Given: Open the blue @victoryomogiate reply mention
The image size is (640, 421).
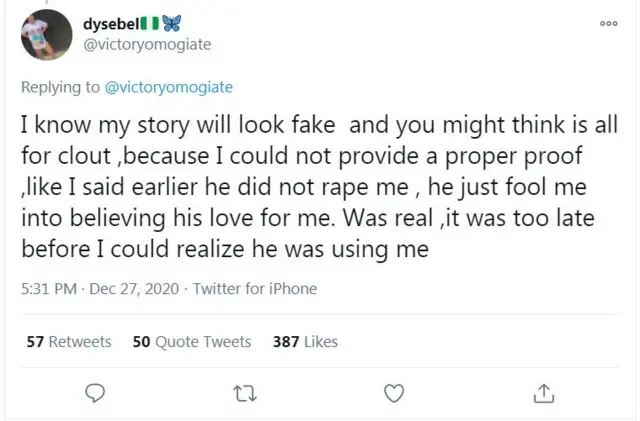Looking at the screenshot, I should [168, 87].
